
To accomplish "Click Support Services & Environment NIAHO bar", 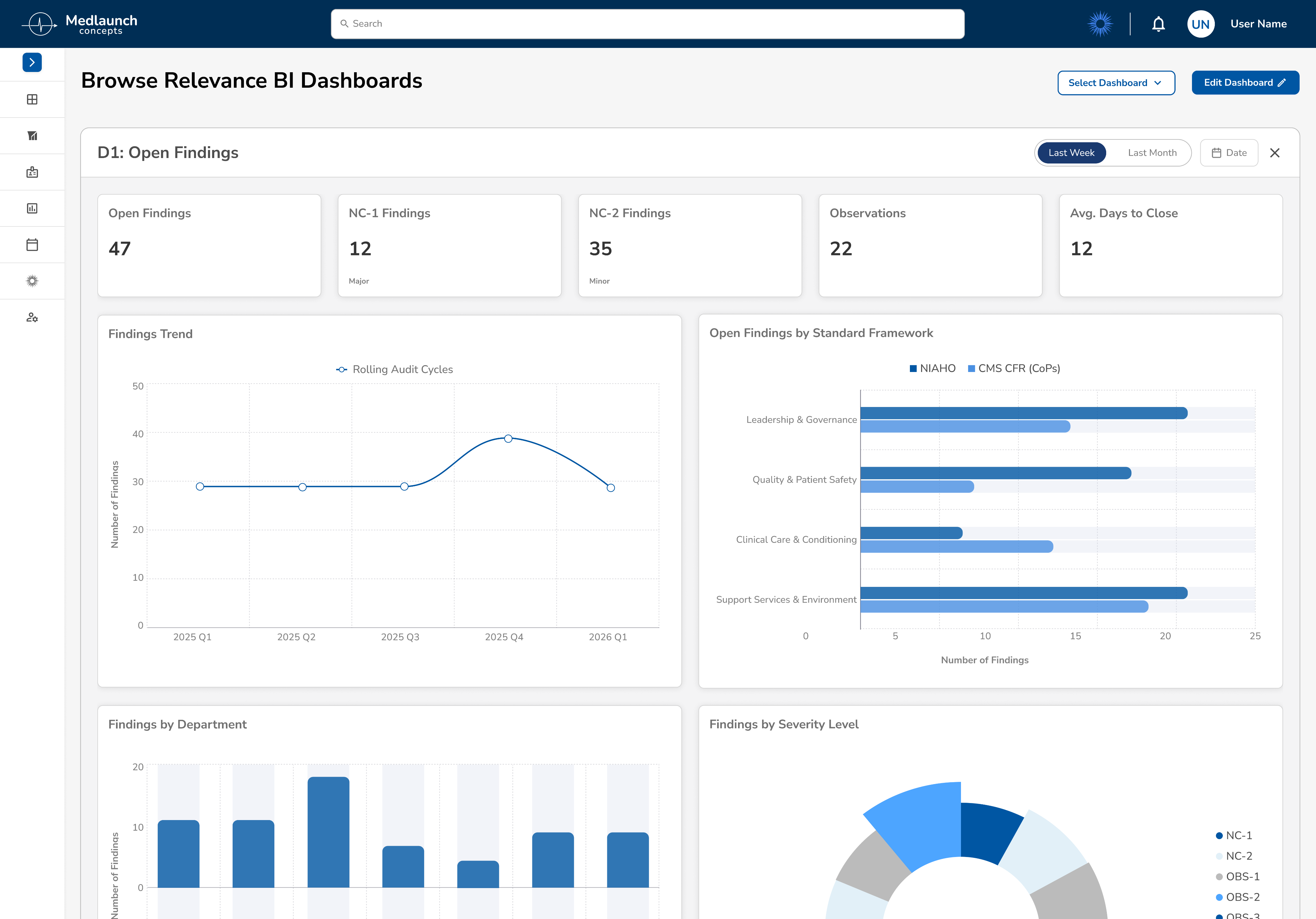I will pos(1024,593).
